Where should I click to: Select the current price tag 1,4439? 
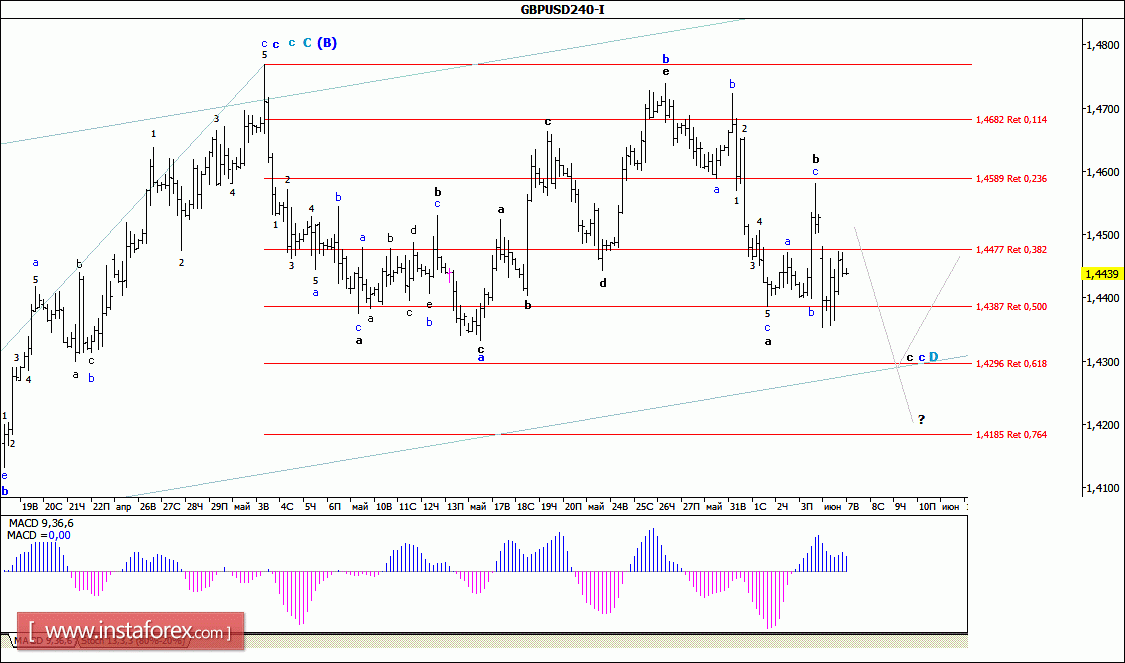click(1102, 273)
